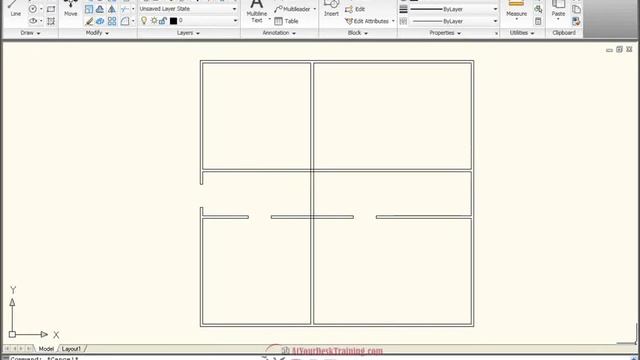Click the Insert block tool
This screenshot has height=360, width=640.
(331, 8)
